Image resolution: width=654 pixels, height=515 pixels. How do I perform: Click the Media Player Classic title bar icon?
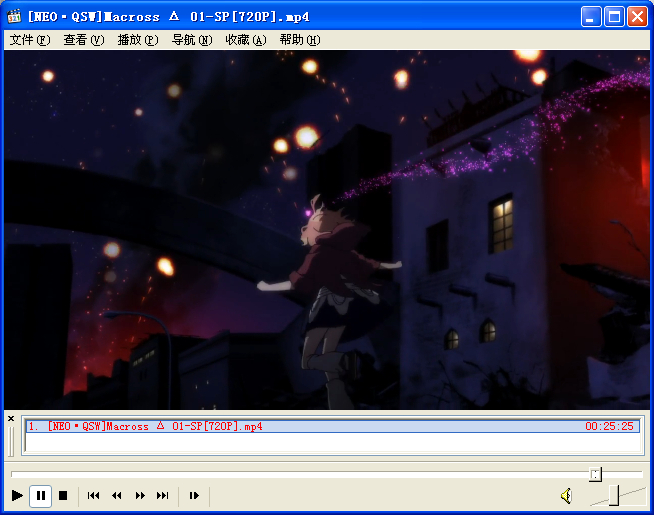(14, 17)
